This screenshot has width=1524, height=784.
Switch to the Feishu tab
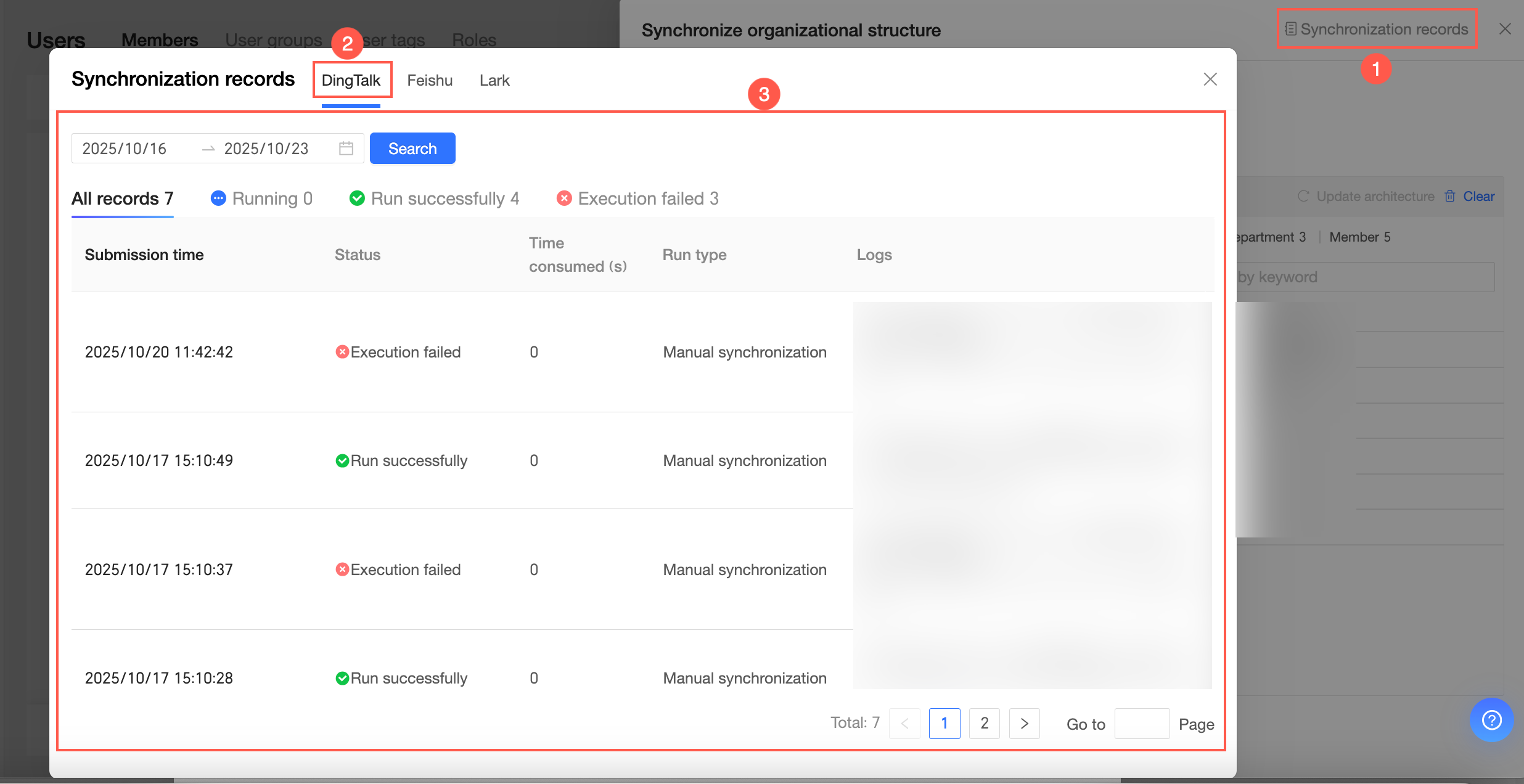point(430,80)
